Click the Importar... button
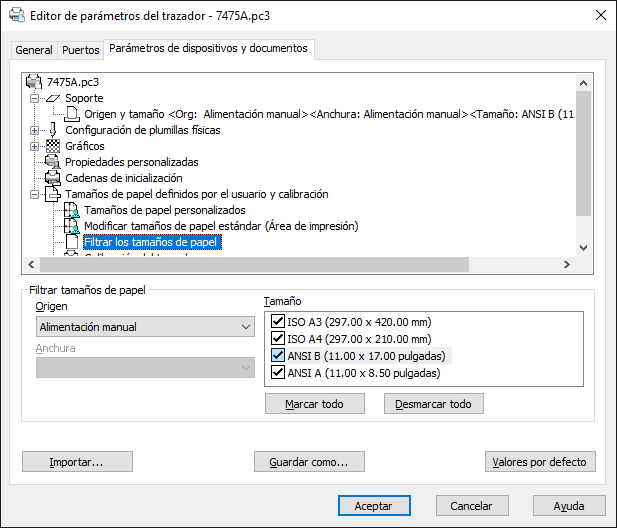The height and width of the screenshot is (528, 617). [x=77, y=462]
